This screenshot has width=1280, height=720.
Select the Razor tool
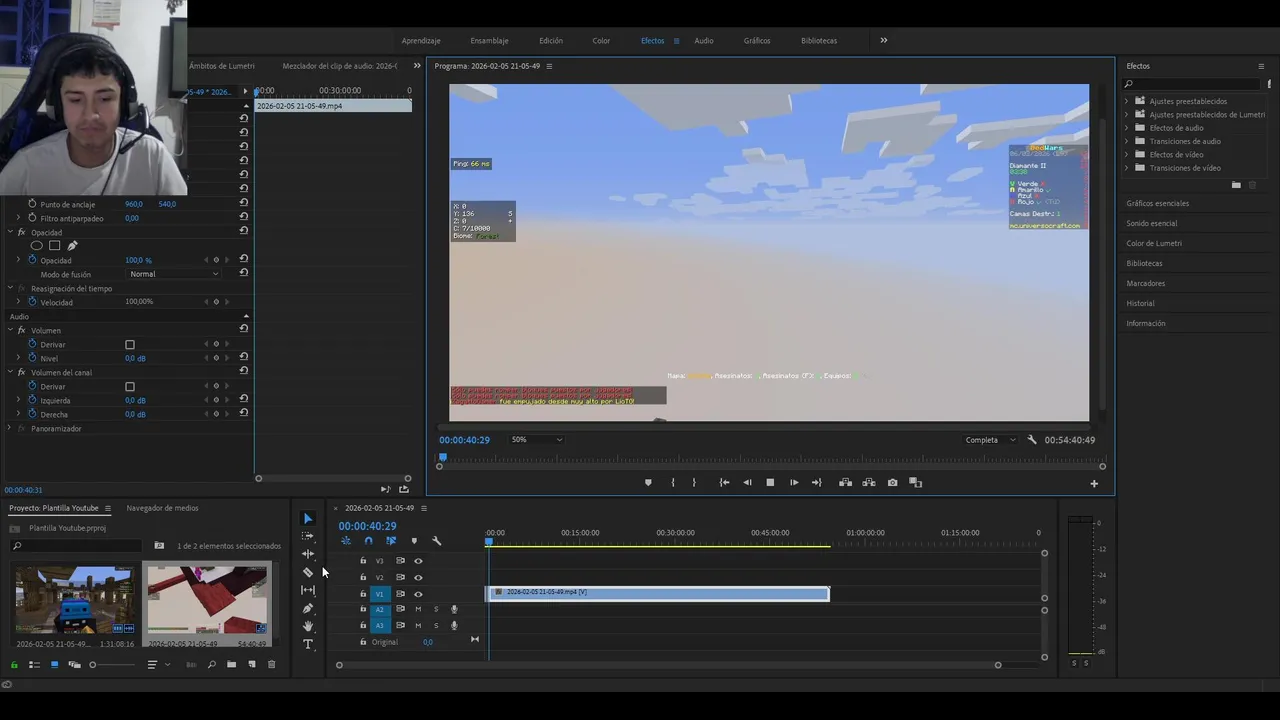pos(308,572)
